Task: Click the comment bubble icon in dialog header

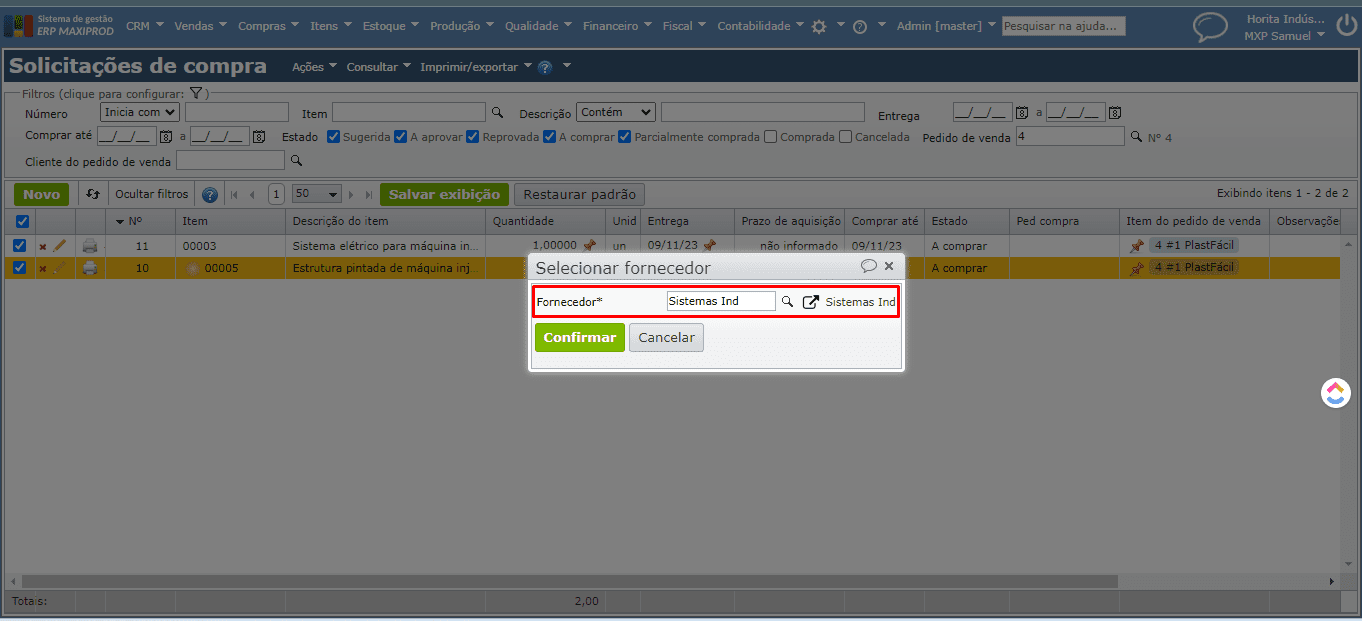Action: click(x=869, y=266)
